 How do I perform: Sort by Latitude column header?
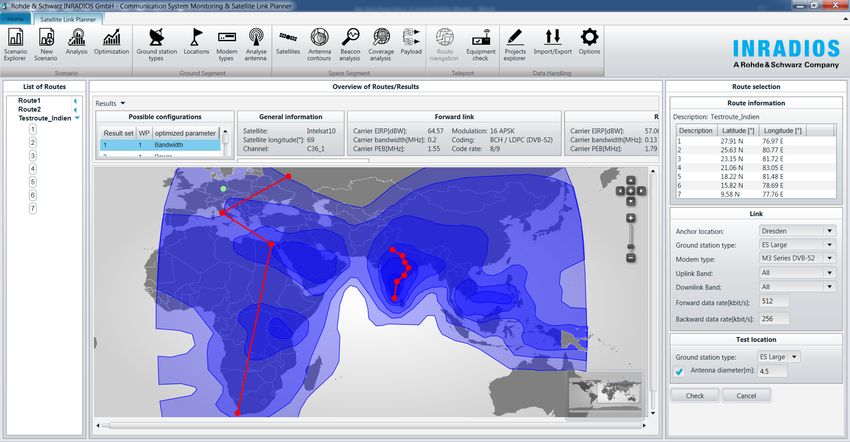pyautogui.click(x=738, y=131)
